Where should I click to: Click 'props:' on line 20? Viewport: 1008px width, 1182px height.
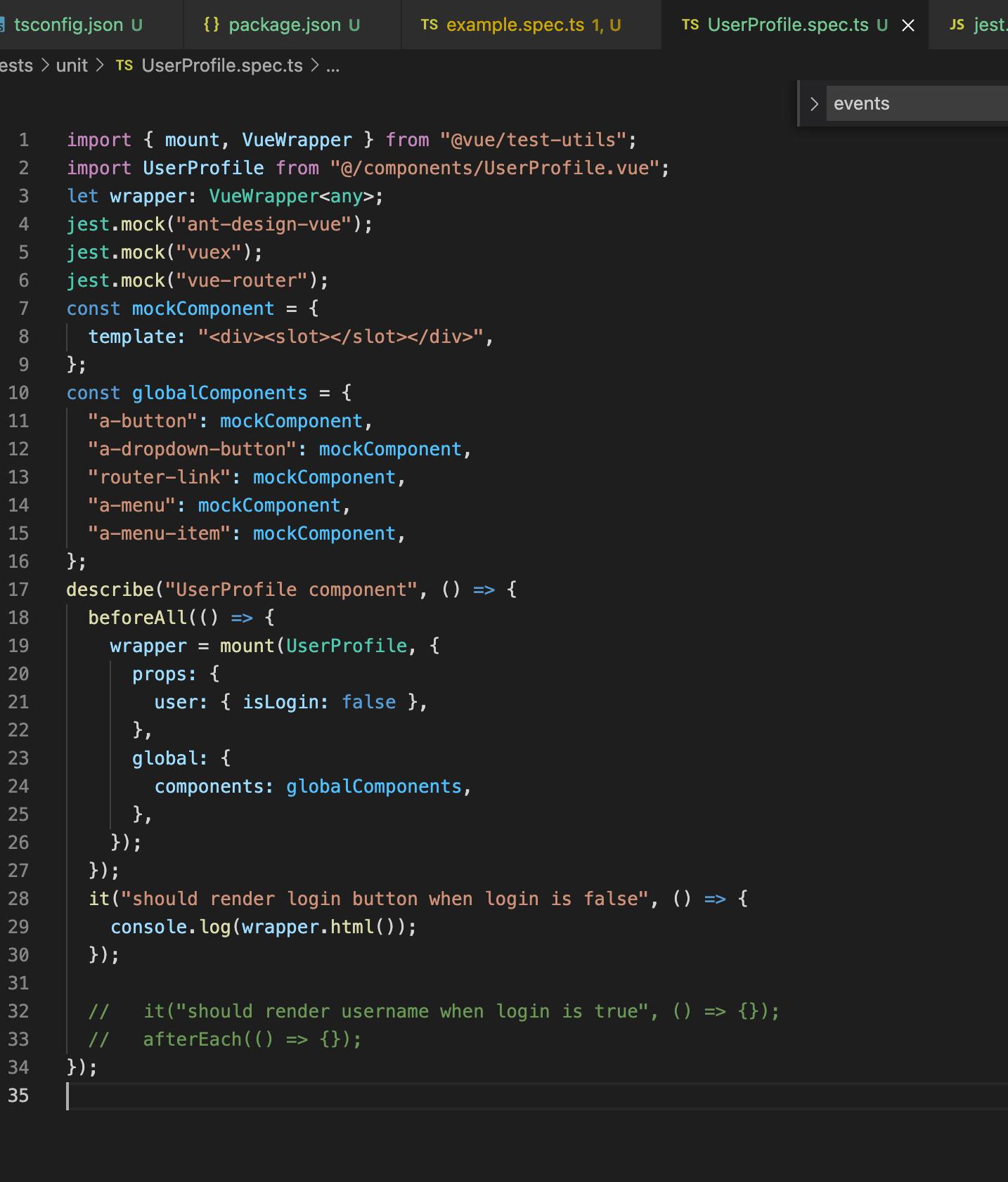[164, 674]
